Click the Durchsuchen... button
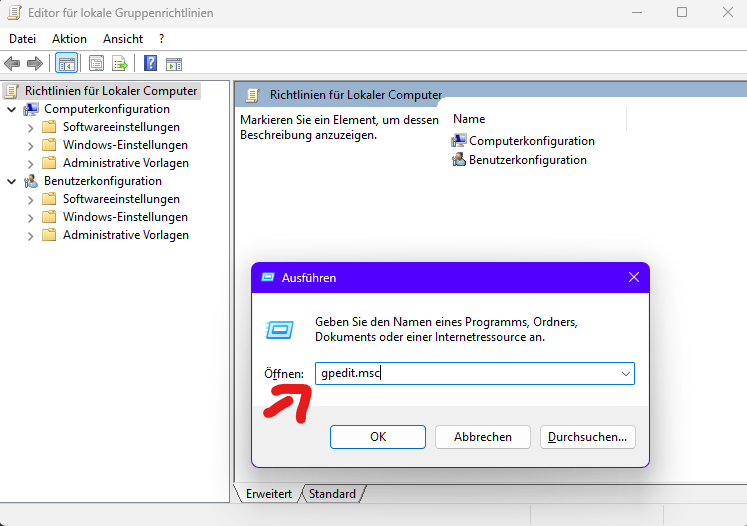The width and height of the screenshot is (747, 526). [x=587, y=437]
